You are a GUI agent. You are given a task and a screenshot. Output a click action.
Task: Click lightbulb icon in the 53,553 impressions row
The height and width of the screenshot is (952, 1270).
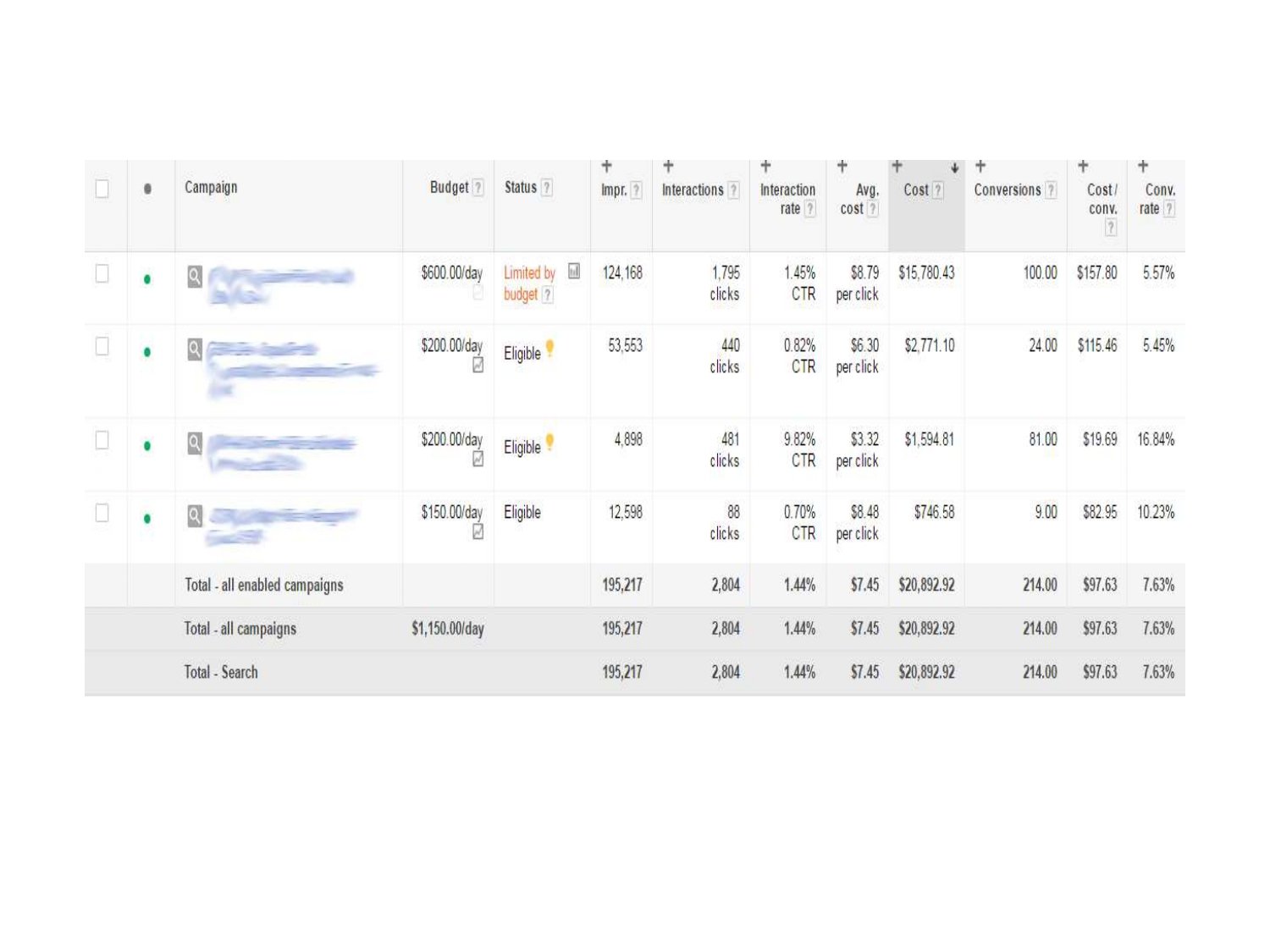(549, 349)
